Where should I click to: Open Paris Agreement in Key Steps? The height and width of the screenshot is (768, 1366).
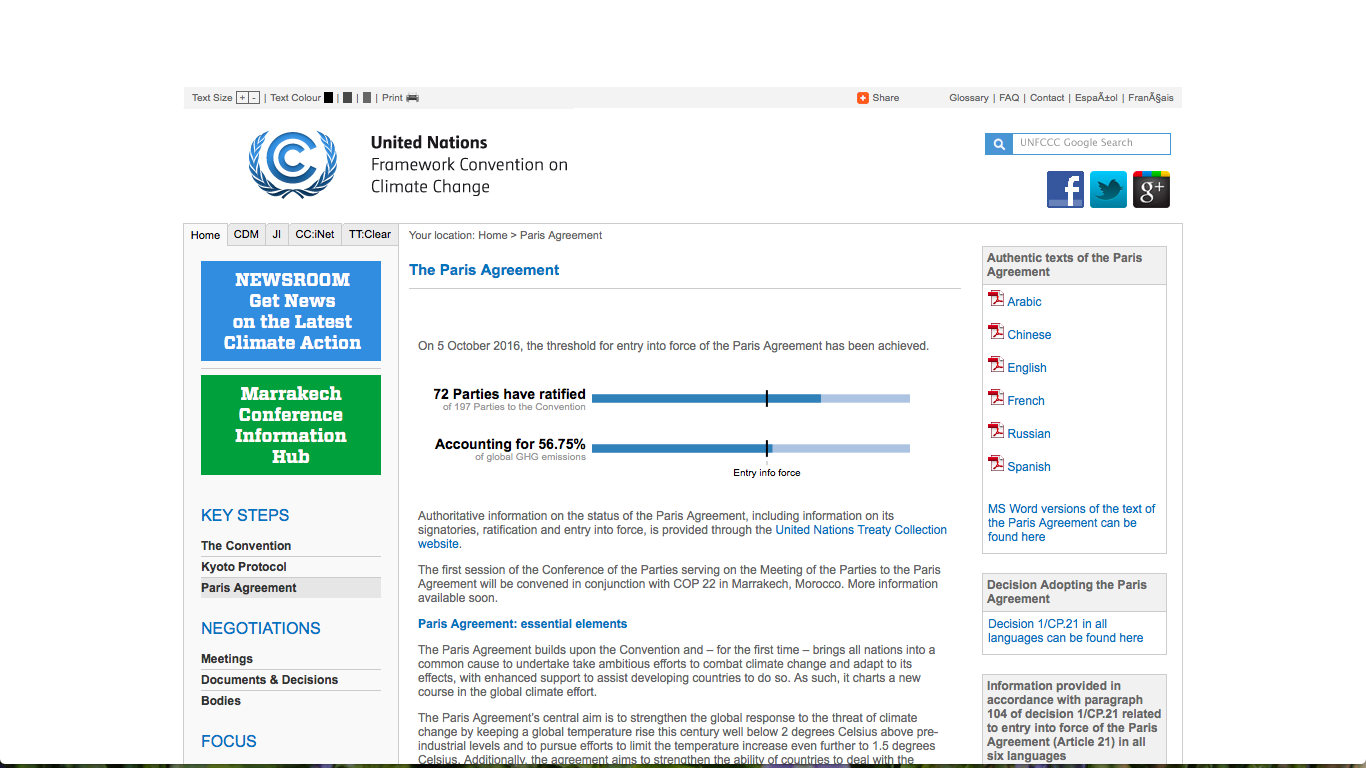[249, 588]
